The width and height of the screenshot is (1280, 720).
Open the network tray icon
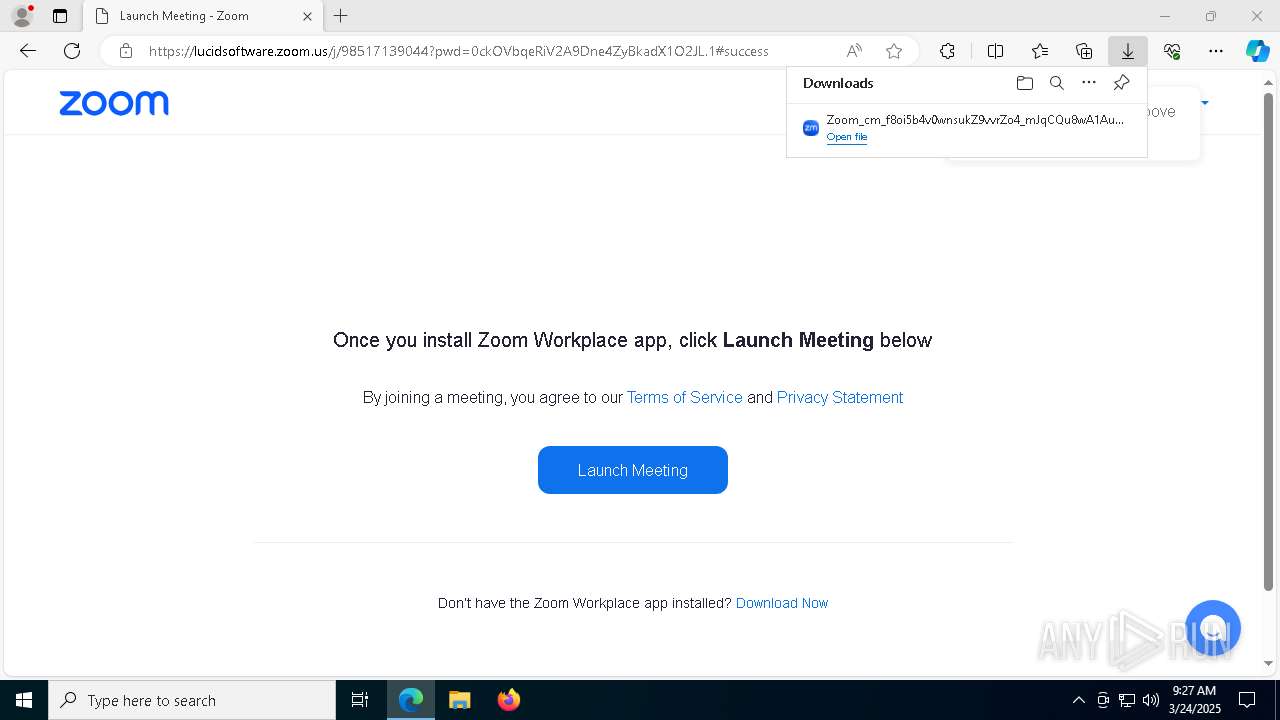click(1127, 700)
